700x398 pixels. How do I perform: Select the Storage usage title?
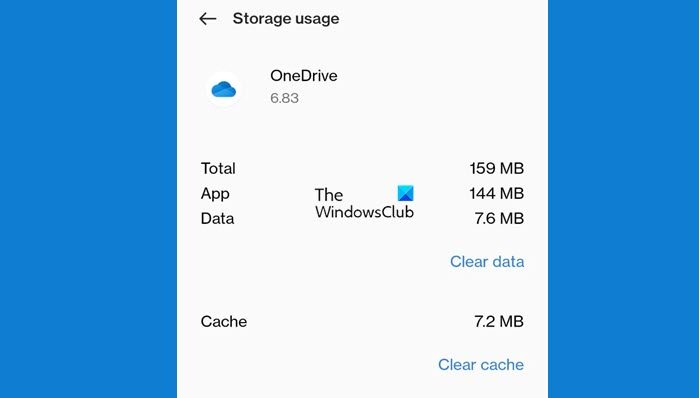(x=286, y=19)
